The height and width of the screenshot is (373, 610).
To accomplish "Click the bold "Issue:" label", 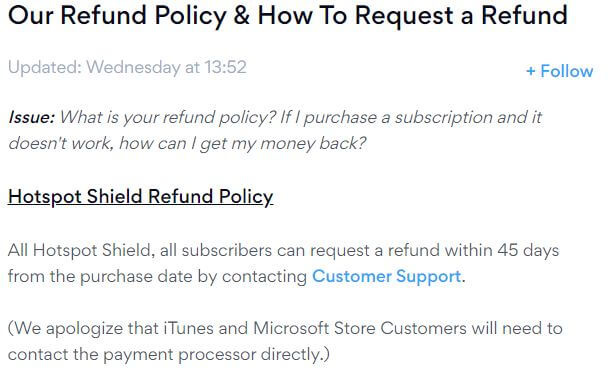I will click(32, 117).
